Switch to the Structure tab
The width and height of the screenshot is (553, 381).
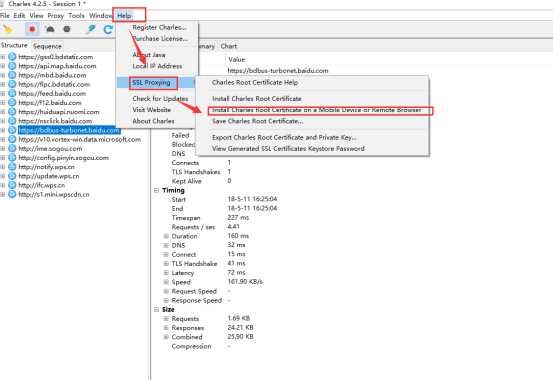pyautogui.click(x=14, y=46)
